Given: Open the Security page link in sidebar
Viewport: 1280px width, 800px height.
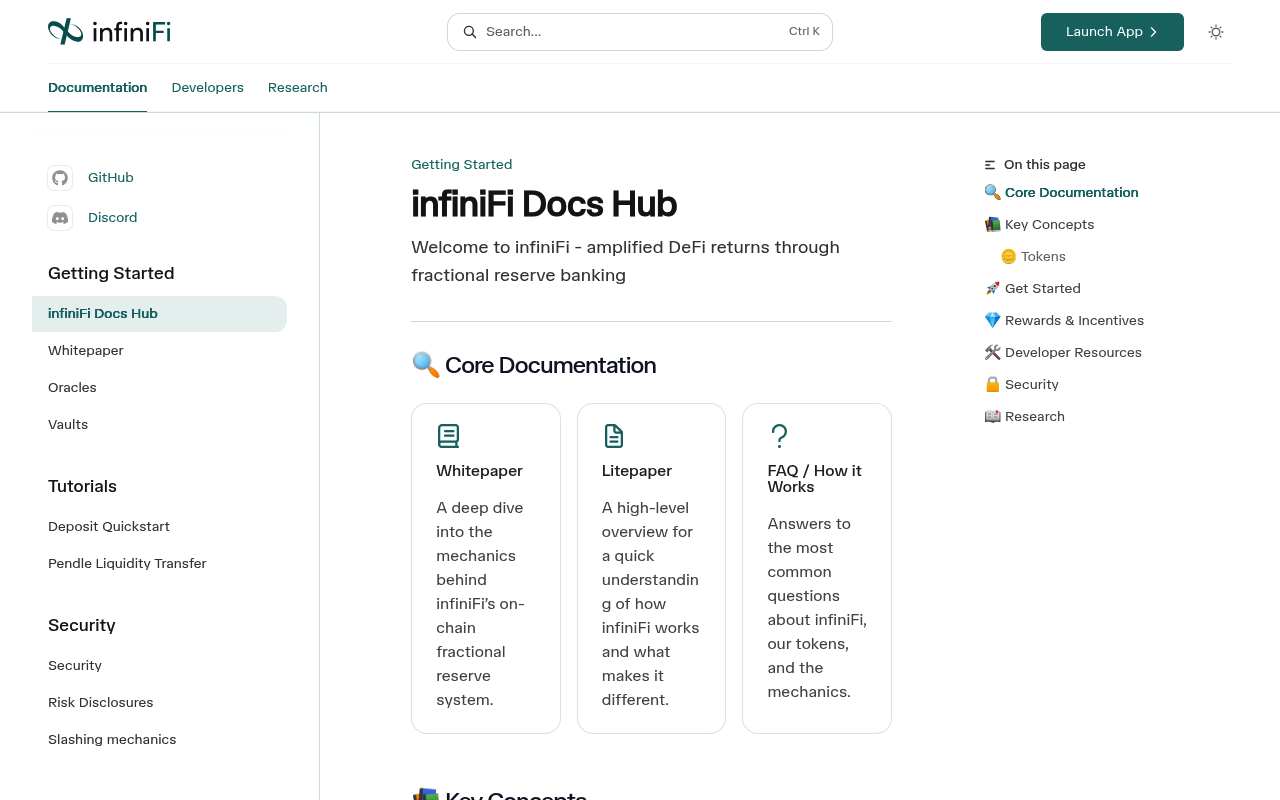Looking at the screenshot, I should [x=75, y=666].
